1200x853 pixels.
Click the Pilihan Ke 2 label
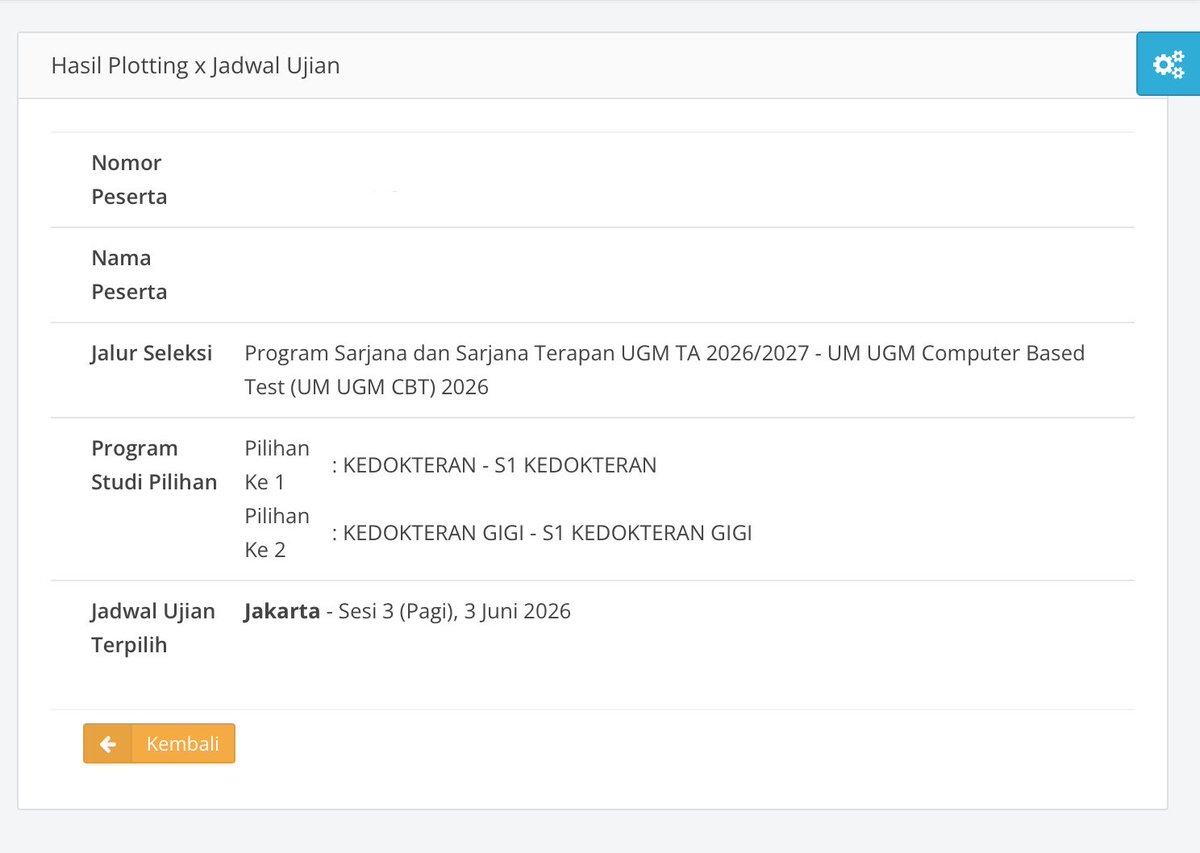(x=277, y=532)
